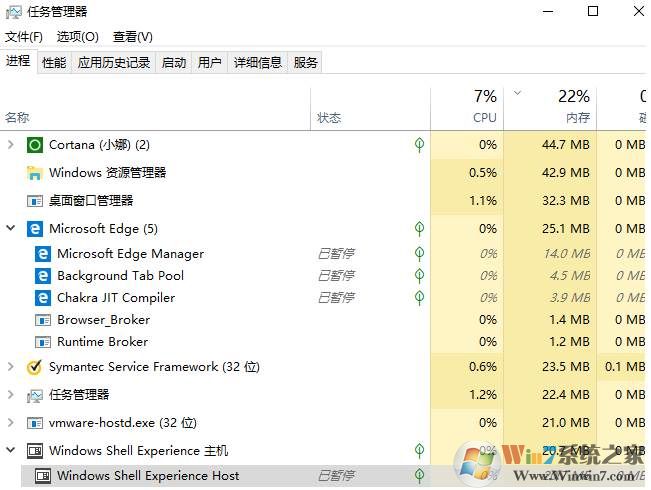This screenshot has height=490, width=651.
Task: Expand the Cortana (小娜) process group
Action: [11, 145]
